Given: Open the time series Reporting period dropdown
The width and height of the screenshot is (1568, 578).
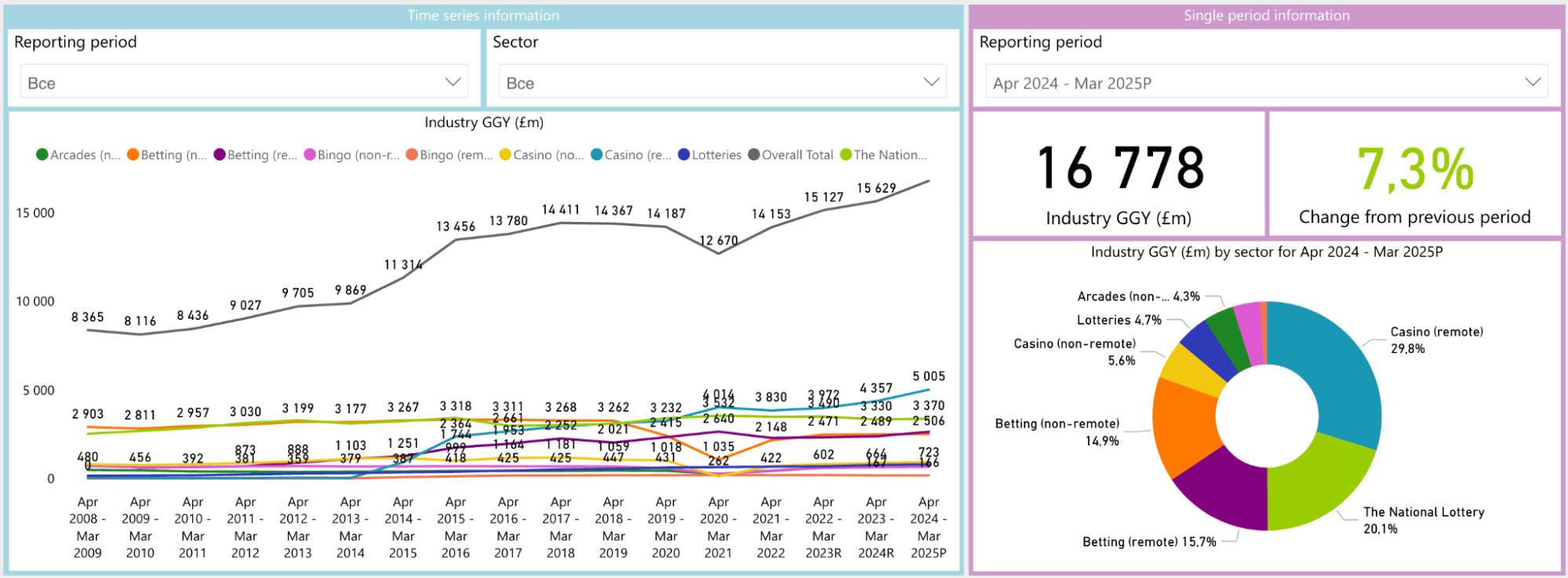Looking at the screenshot, I should pos(244,82).
